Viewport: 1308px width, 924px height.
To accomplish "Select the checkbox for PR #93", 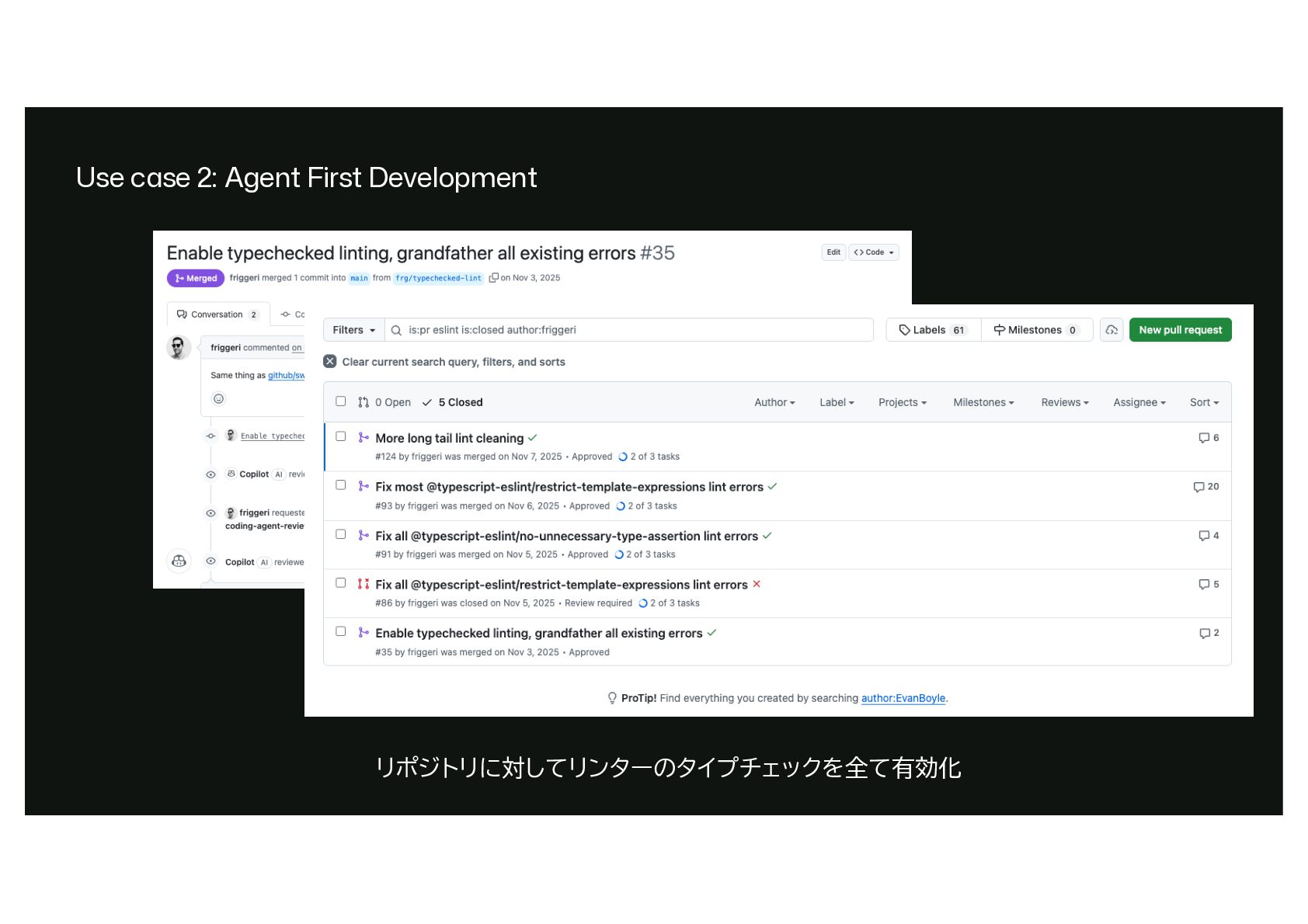I will coord(341,485).
